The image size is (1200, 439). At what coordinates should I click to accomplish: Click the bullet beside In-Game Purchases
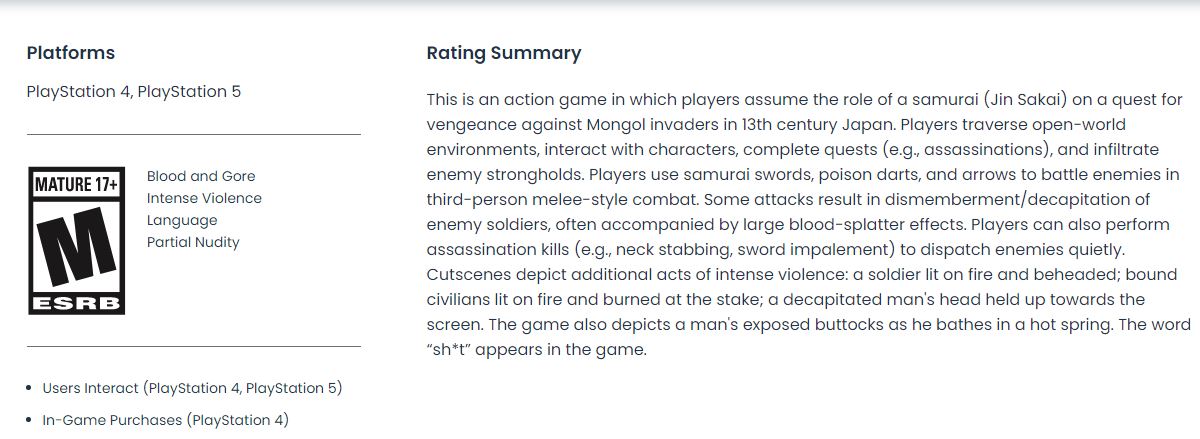tap(30, 421)
